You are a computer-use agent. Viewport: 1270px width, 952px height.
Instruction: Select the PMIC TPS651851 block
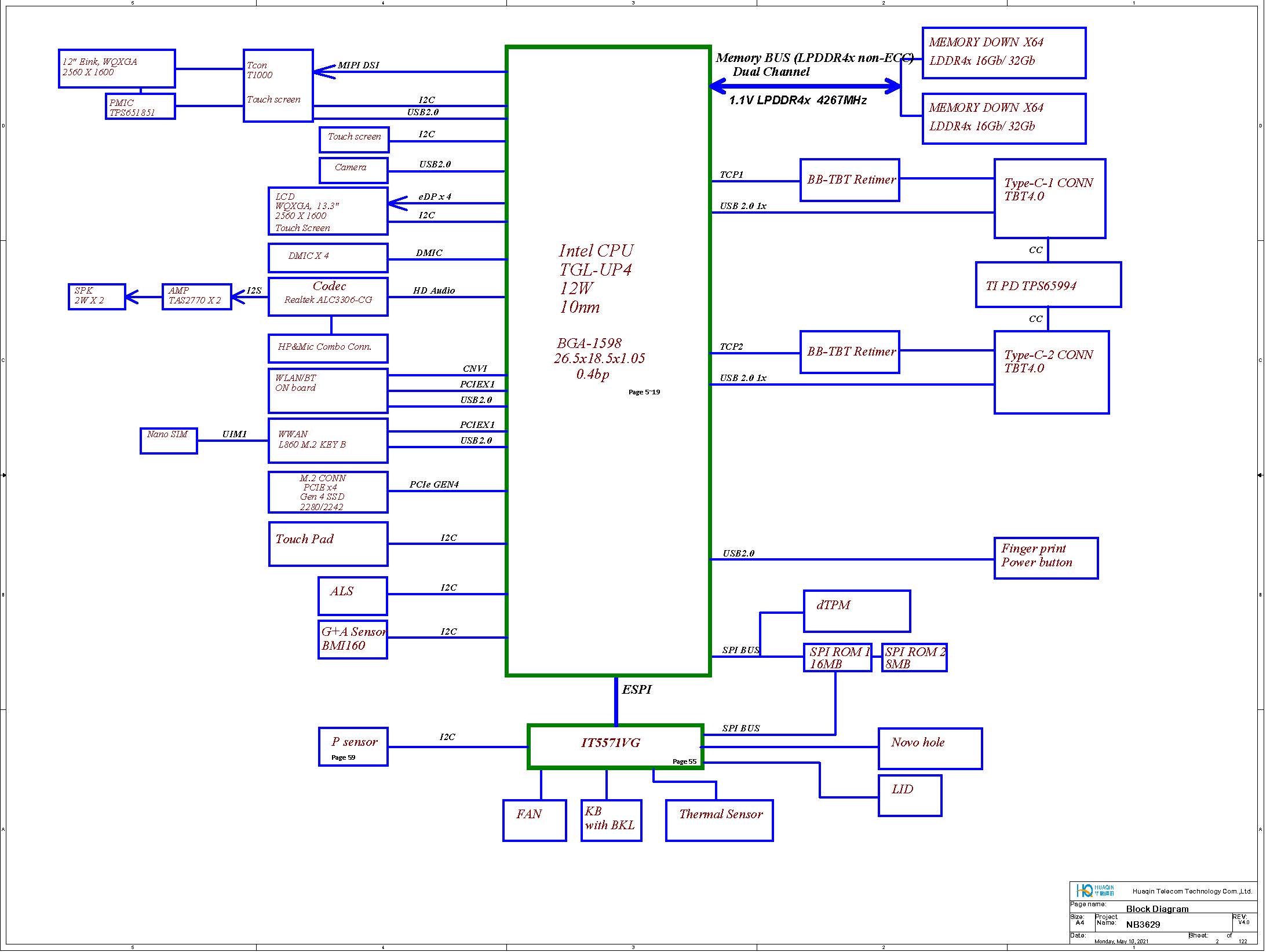(140, 107)
